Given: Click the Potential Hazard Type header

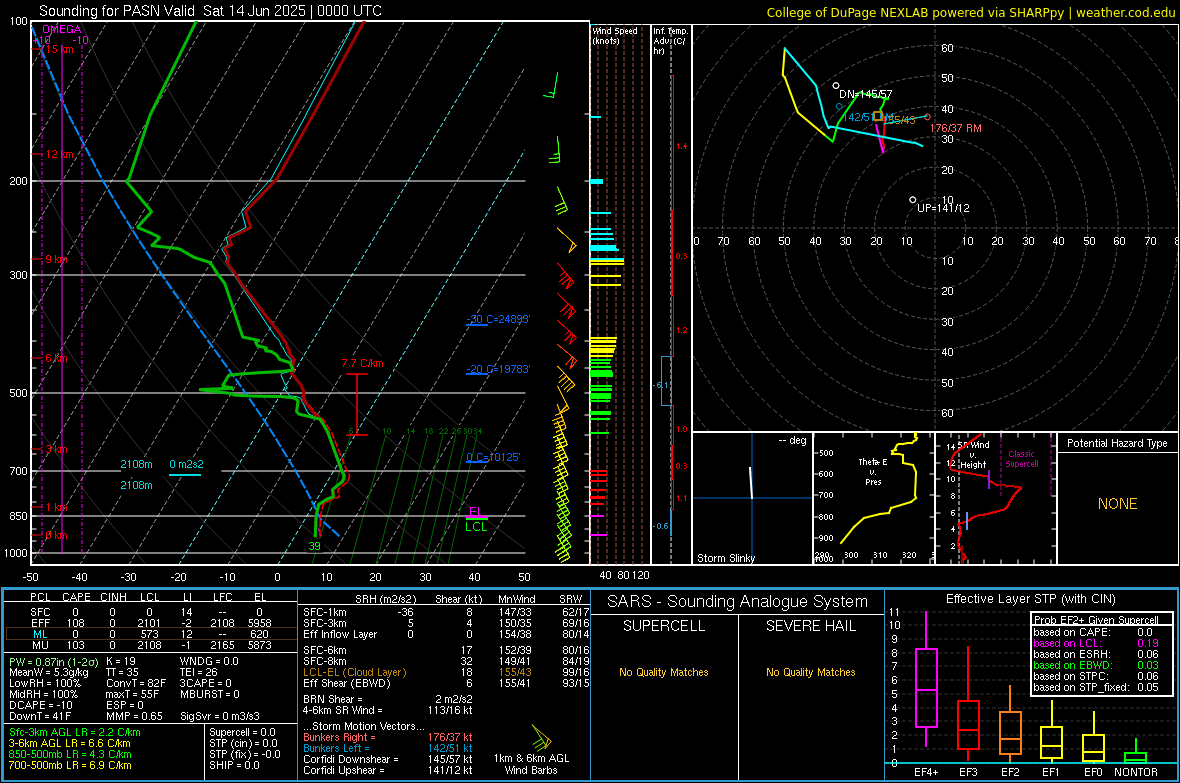Looking at the screenshot, I should (x=1117, y=443).
